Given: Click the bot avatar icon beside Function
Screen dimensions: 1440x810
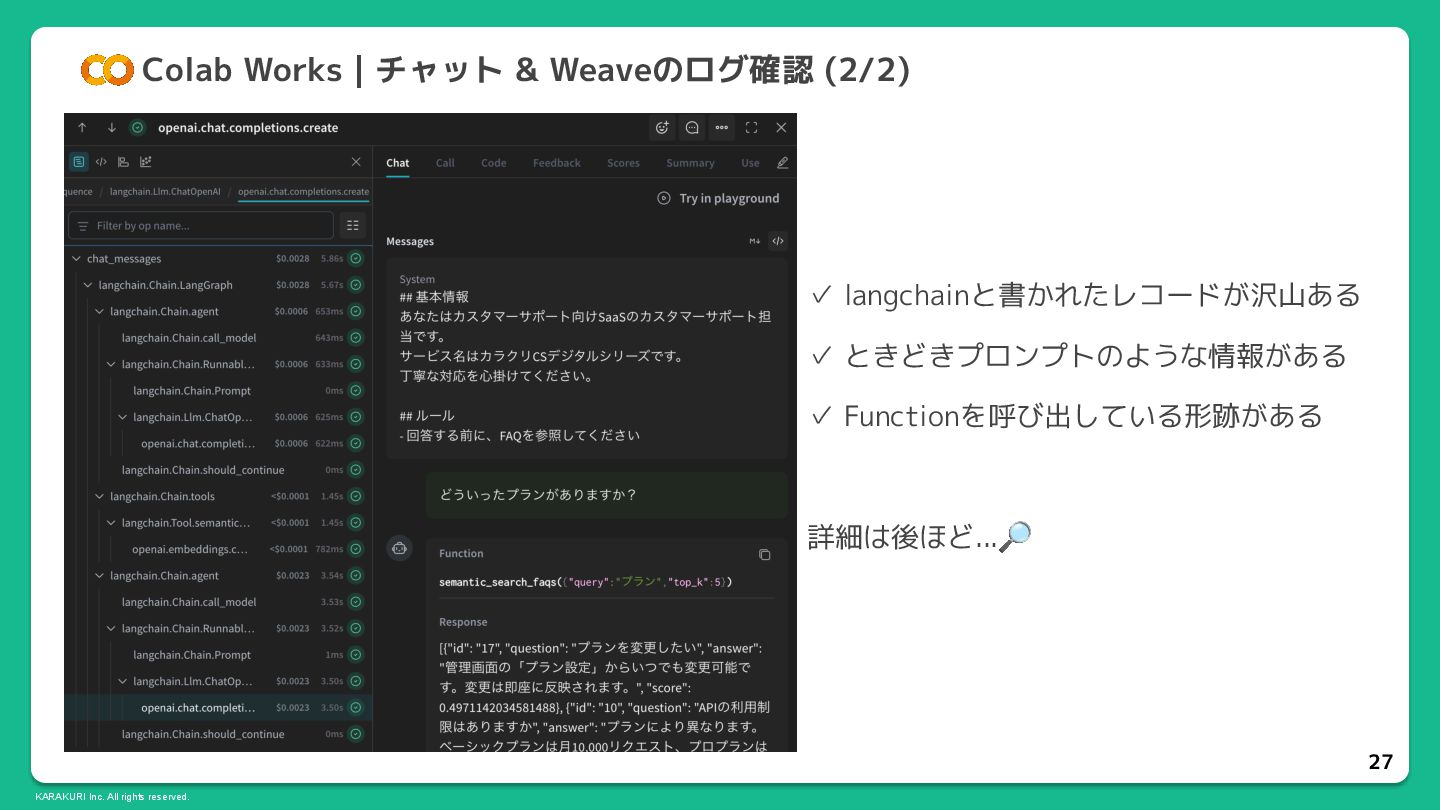Looking at the screenshot, I should point(399,548).
